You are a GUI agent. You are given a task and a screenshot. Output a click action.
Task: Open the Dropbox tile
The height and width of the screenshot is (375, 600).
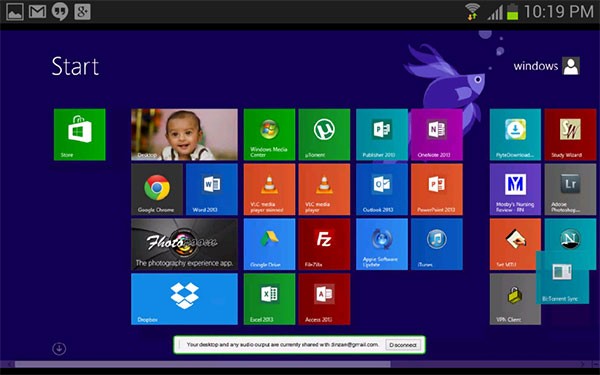click(184, 299)
